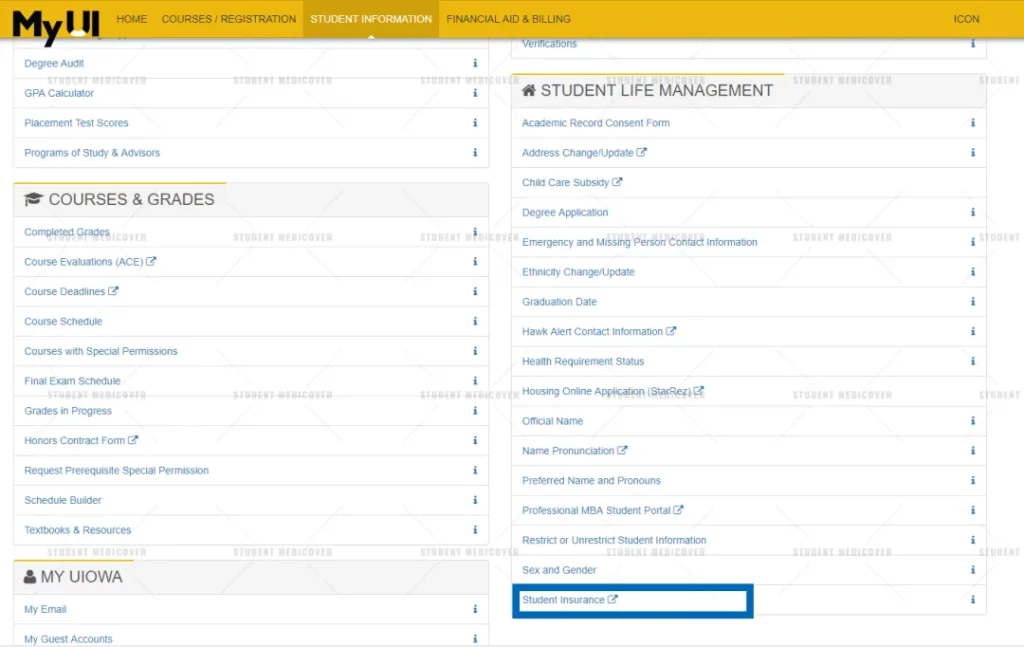Show info icon for Health Requirement Status
1024x647 pixels.
972,361
